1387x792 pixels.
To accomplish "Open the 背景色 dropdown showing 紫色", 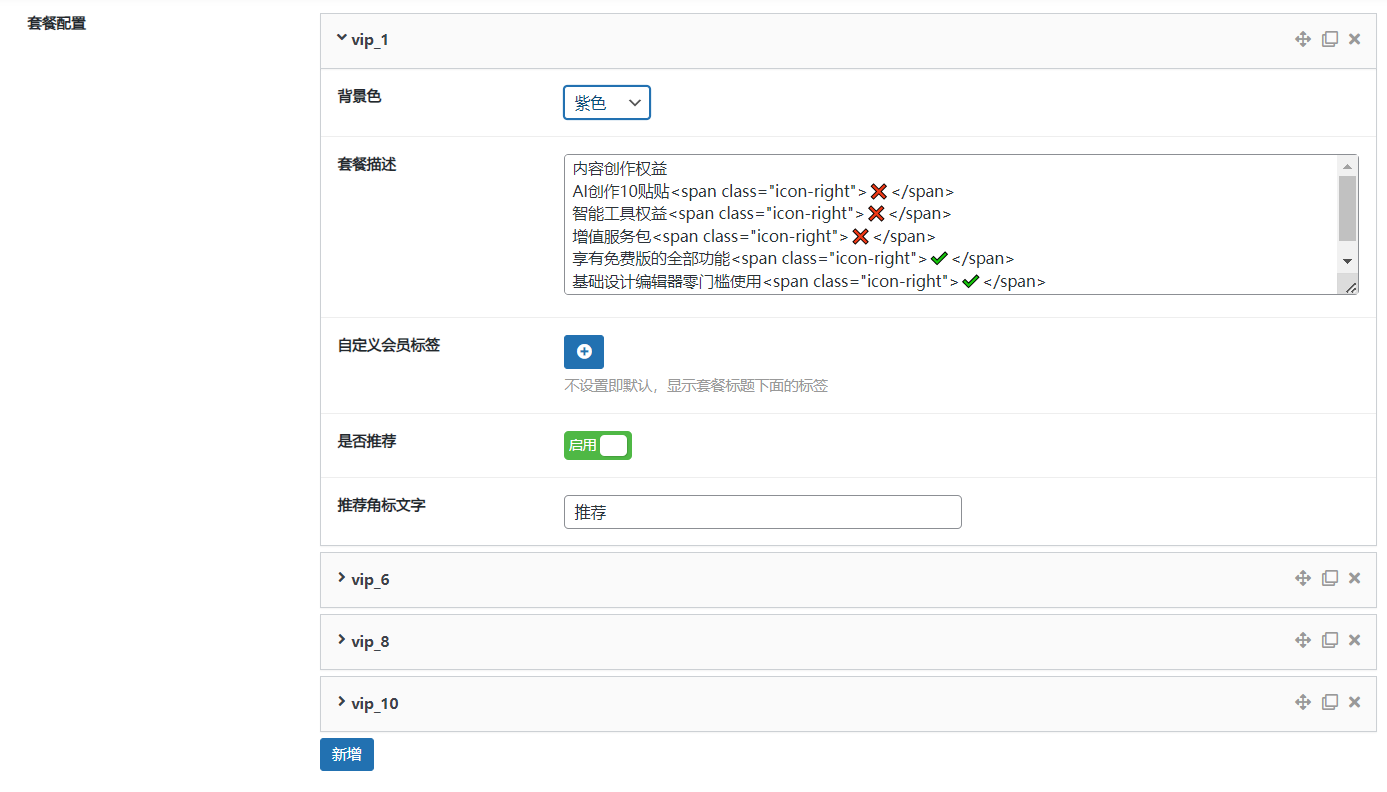I will [x=607, y=103].
